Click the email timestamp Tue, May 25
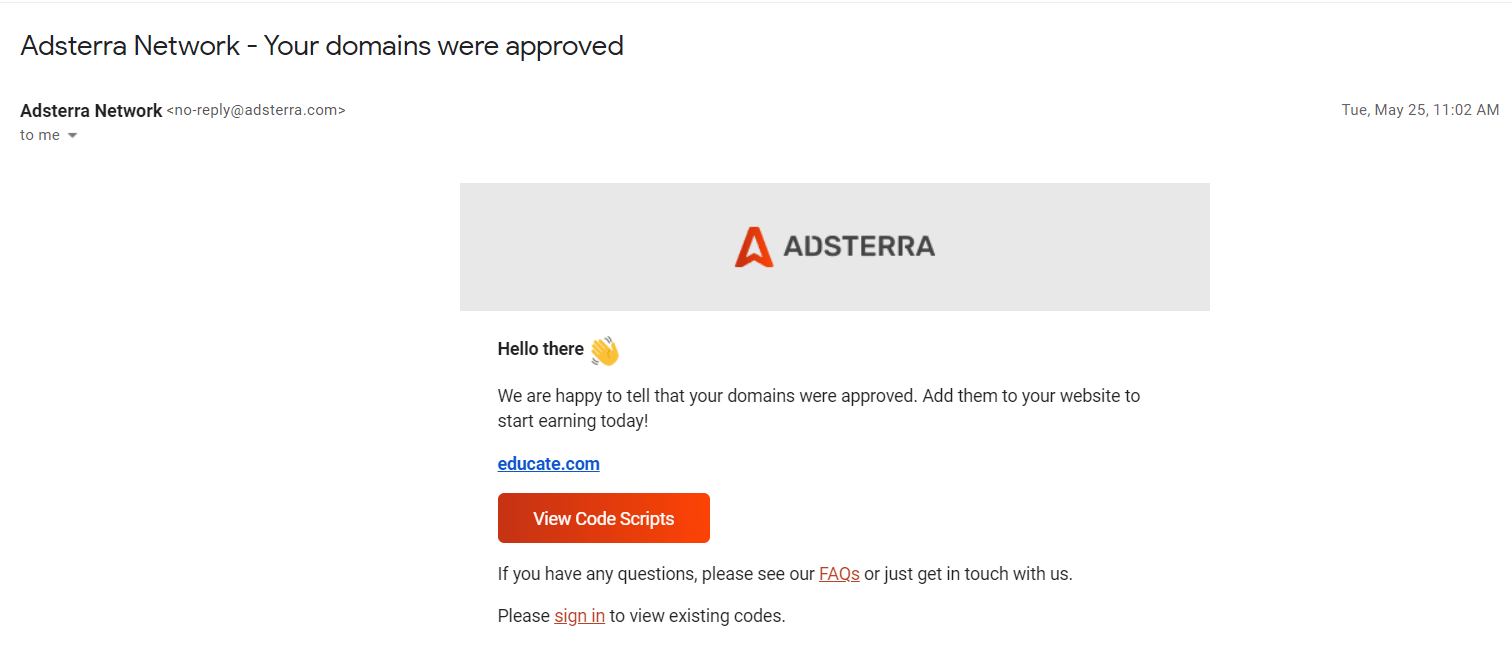Viewport: 1512px width, 648px height. coord(1420,110)
